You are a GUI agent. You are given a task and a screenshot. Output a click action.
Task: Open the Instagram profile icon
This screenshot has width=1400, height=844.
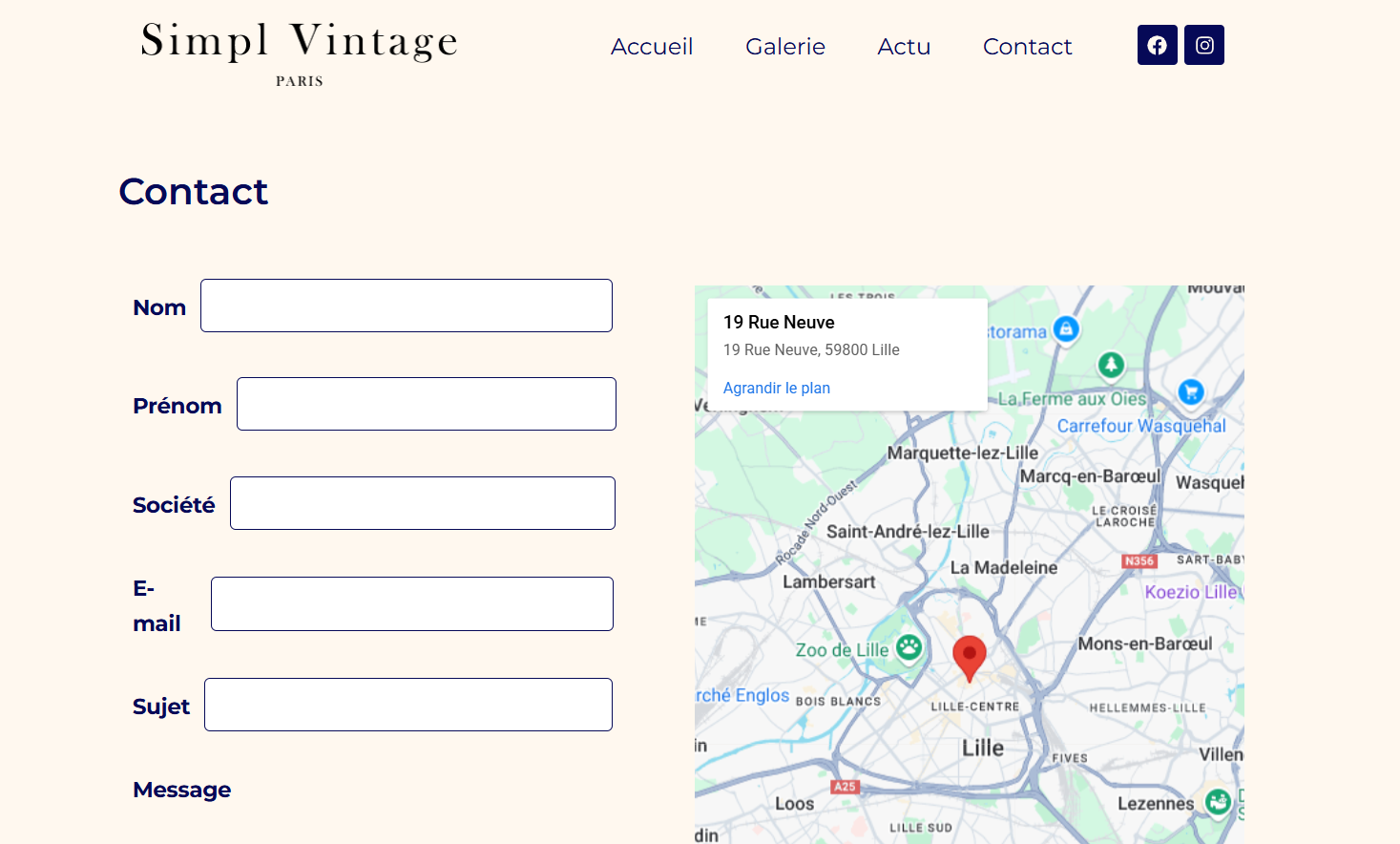point(1204,45)
